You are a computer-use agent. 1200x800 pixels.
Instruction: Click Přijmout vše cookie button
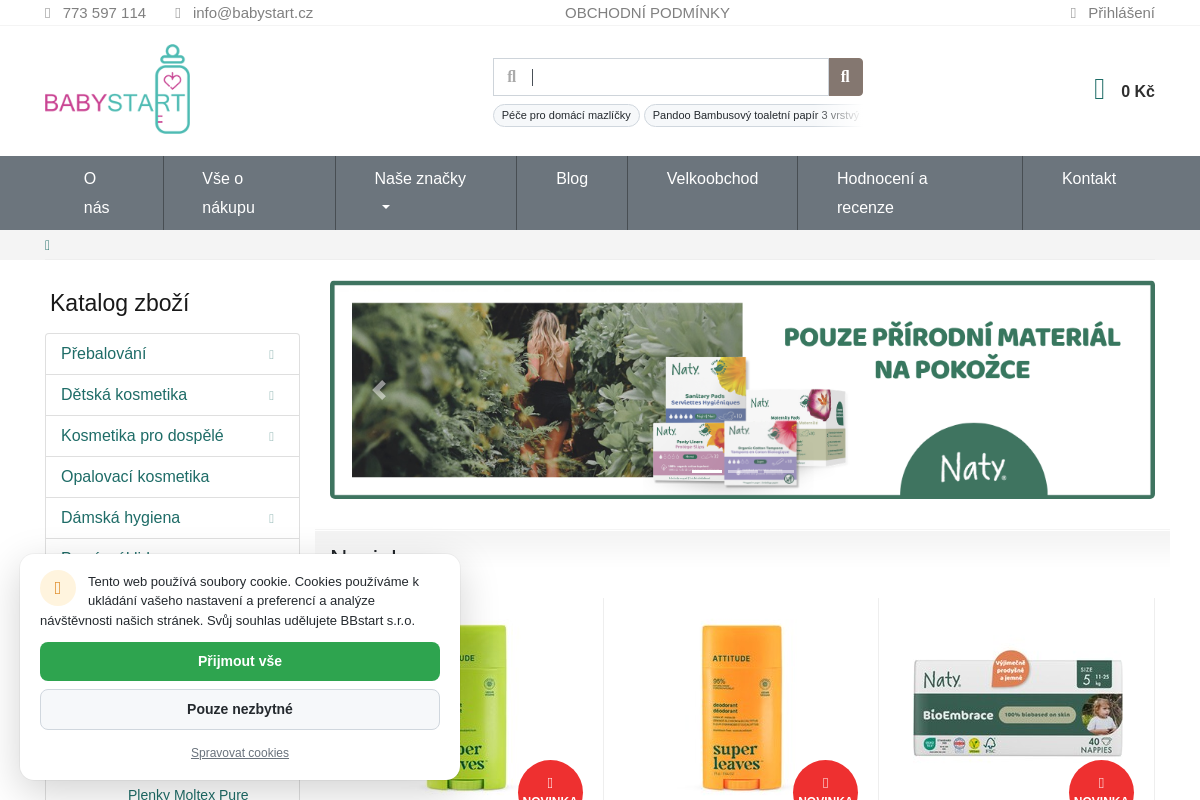(x=240, y=661)
